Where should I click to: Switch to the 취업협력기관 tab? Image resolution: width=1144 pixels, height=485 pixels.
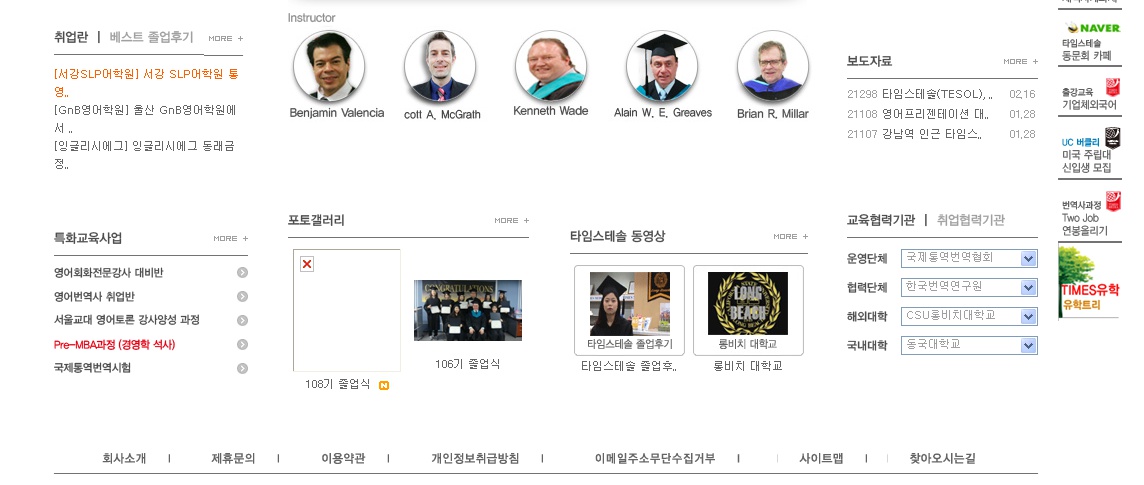pos(970,220)
